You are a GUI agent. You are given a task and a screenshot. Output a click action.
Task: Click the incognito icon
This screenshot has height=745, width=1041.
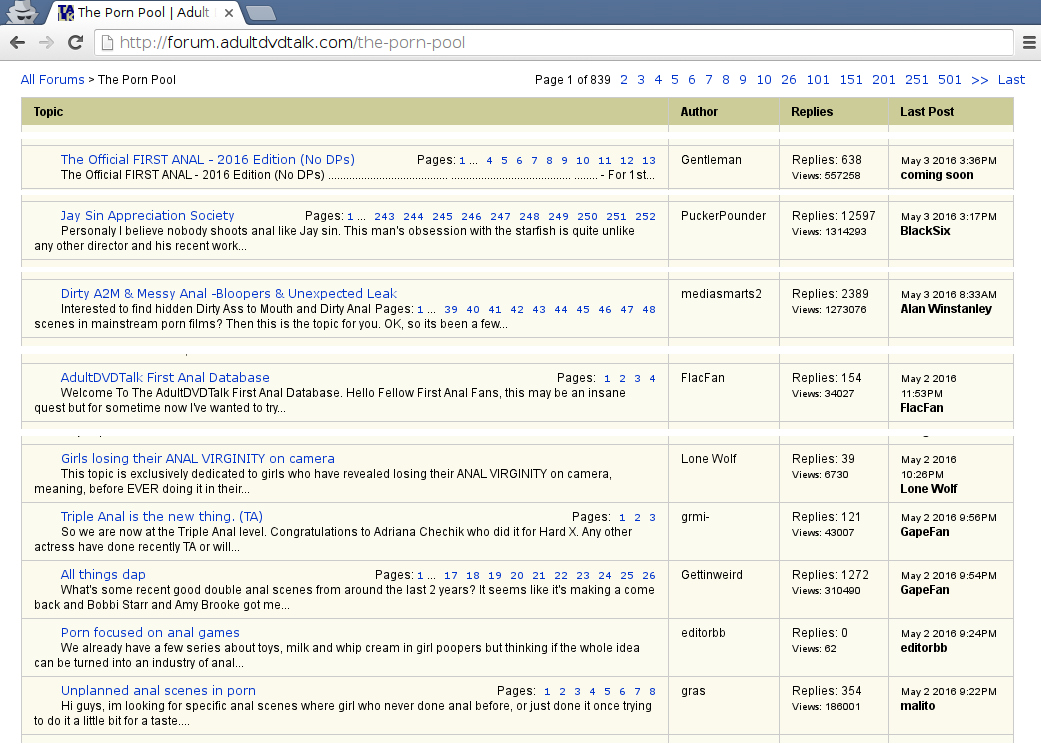[23, 12]
